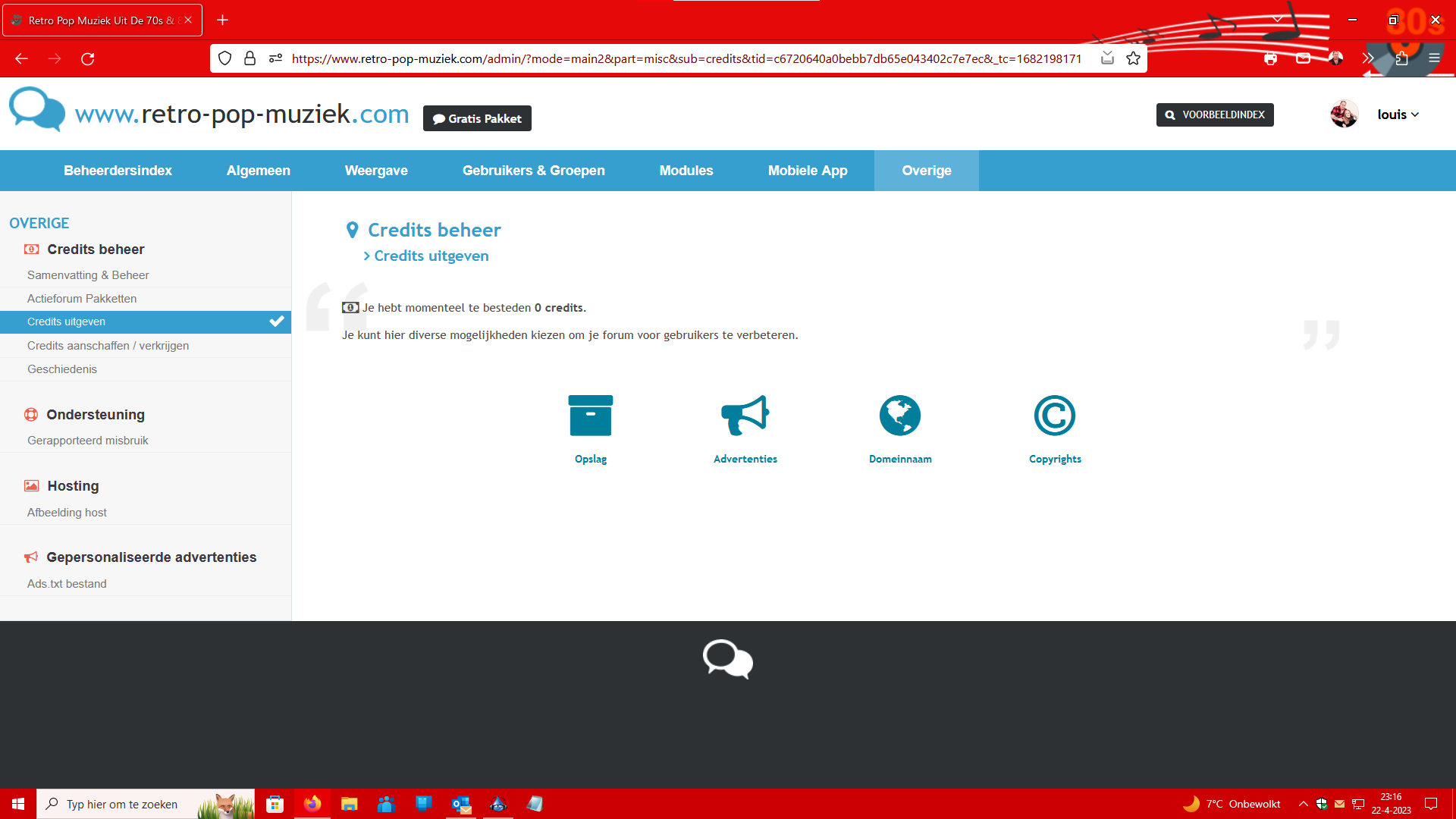Open the browser extensions puzzle icon
The height and width of the screenshot is (819, 1456).
point(1401,58)
